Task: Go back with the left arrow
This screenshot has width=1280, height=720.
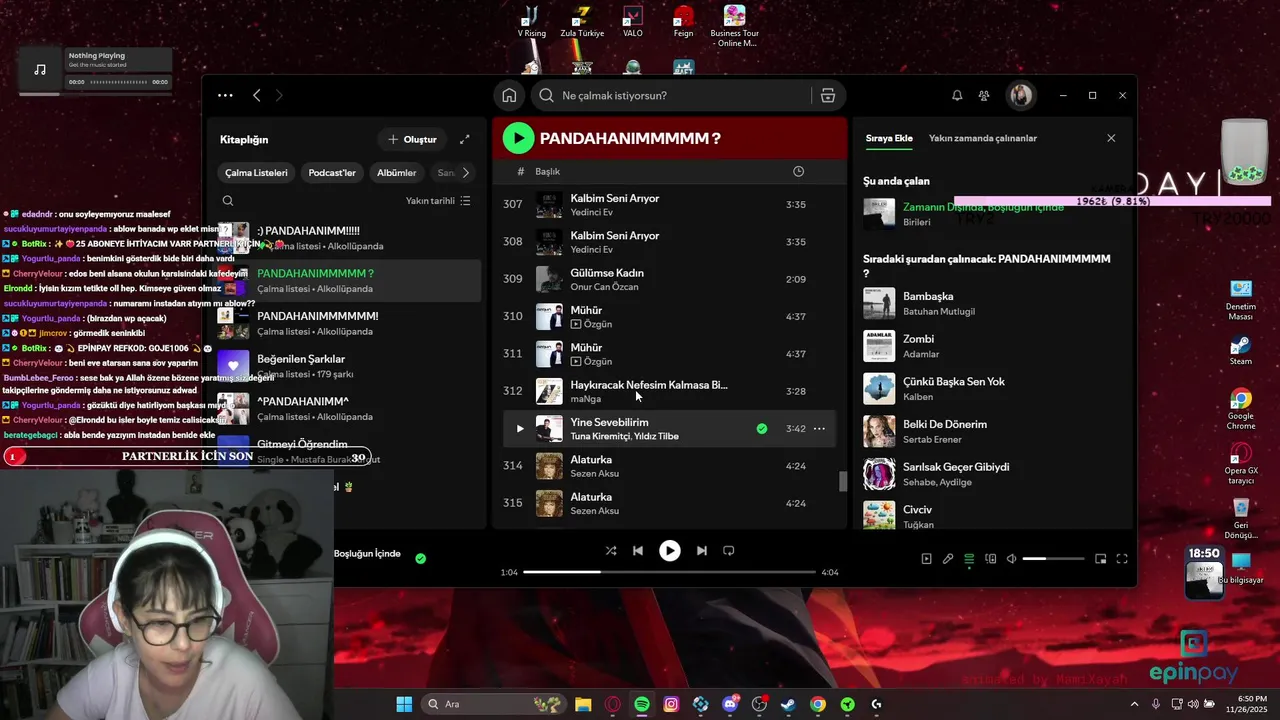Action: pyautogui.click(x=257, y=95)
